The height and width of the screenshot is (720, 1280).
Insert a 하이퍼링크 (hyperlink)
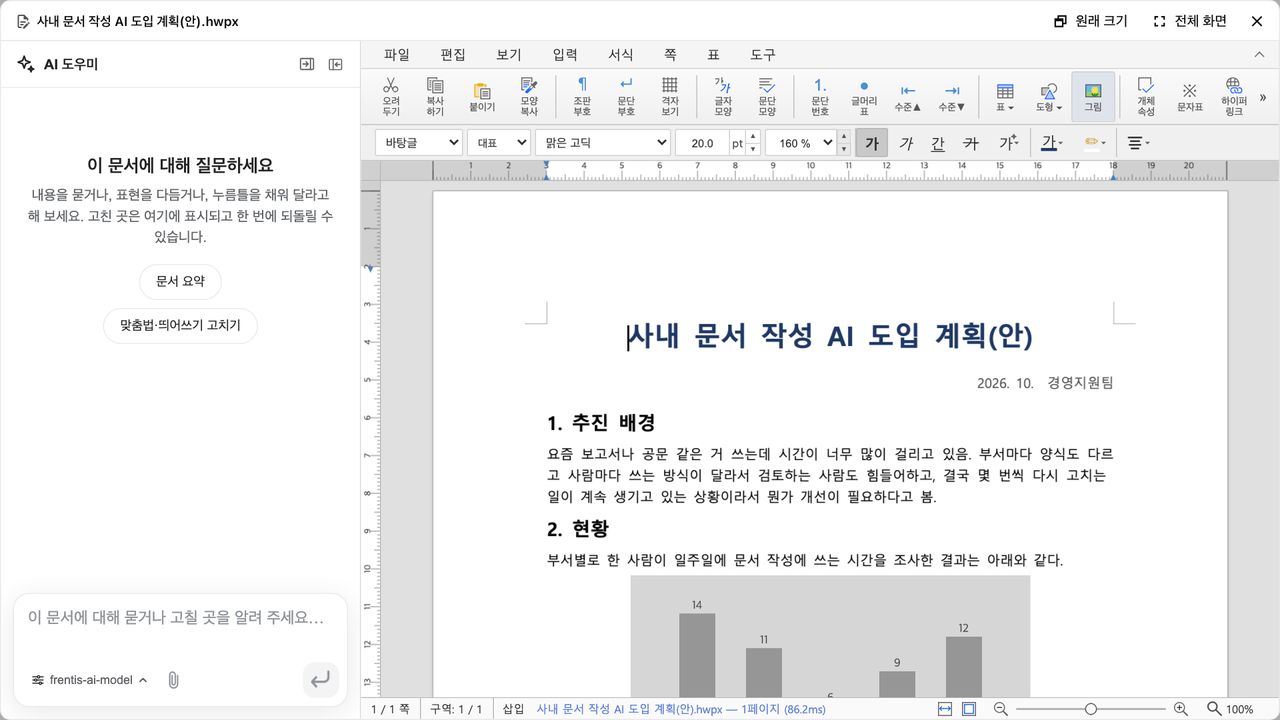pyautogui.click(x=1234, y=96)
